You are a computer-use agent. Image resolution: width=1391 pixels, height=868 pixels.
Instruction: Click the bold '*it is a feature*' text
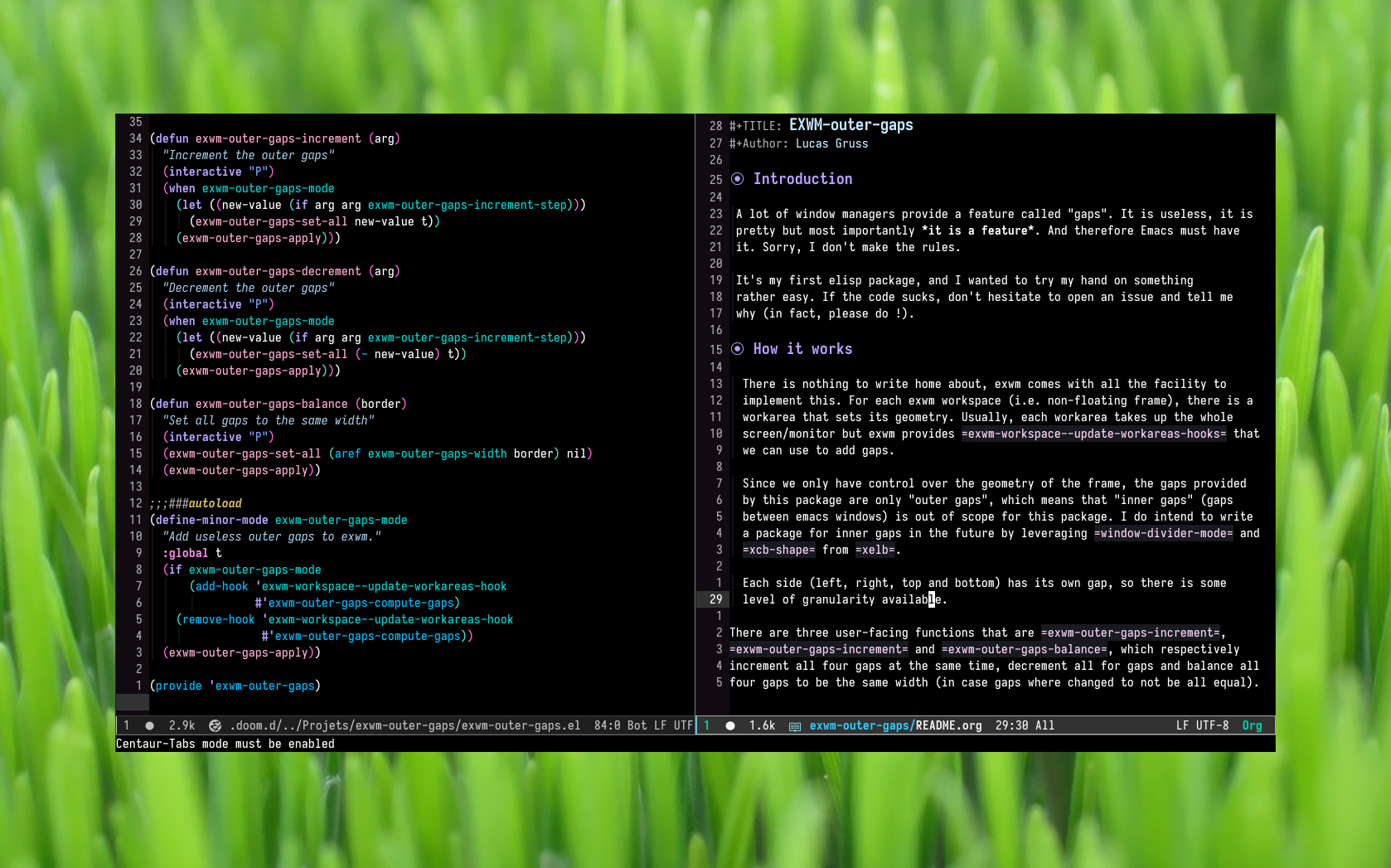[980, 230]
